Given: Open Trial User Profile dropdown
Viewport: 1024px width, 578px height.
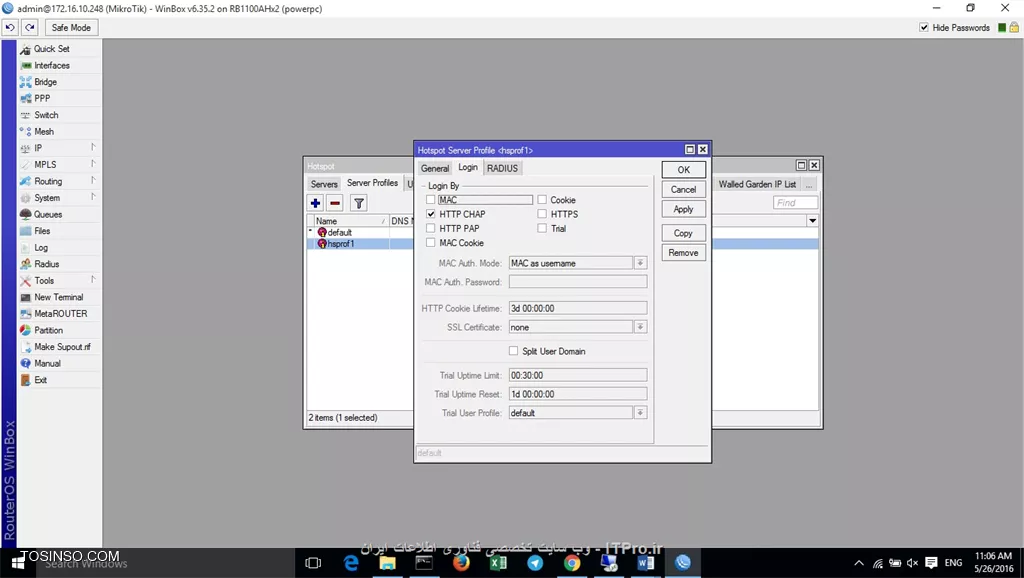Looking at the screenshot, I should pos(641,413).
